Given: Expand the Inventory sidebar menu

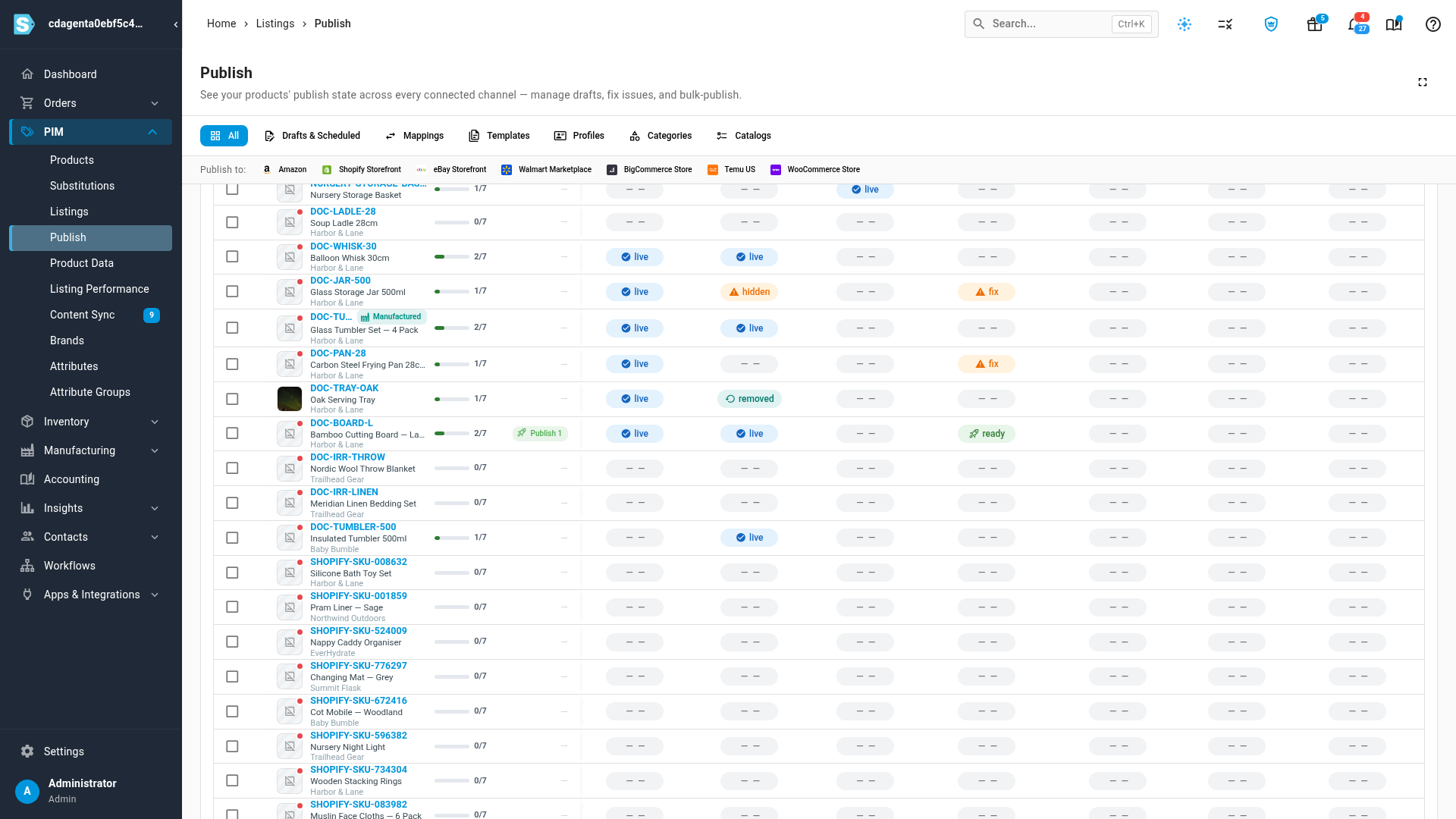Looking at the screenshot, I should pyautogui.click(x=155, y=422).
